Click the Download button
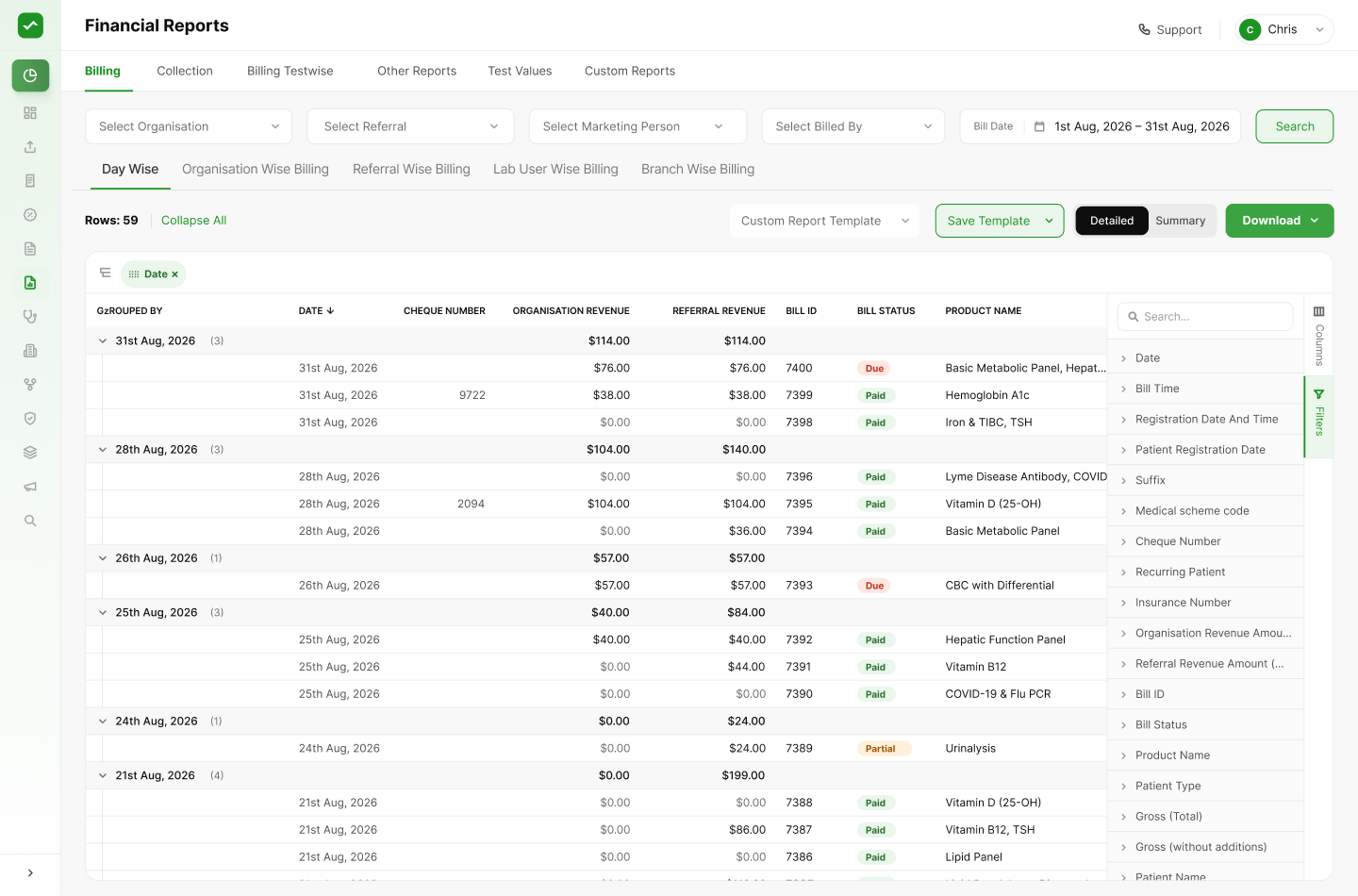The image size is (1358, 896). (x=1280, y=221)
